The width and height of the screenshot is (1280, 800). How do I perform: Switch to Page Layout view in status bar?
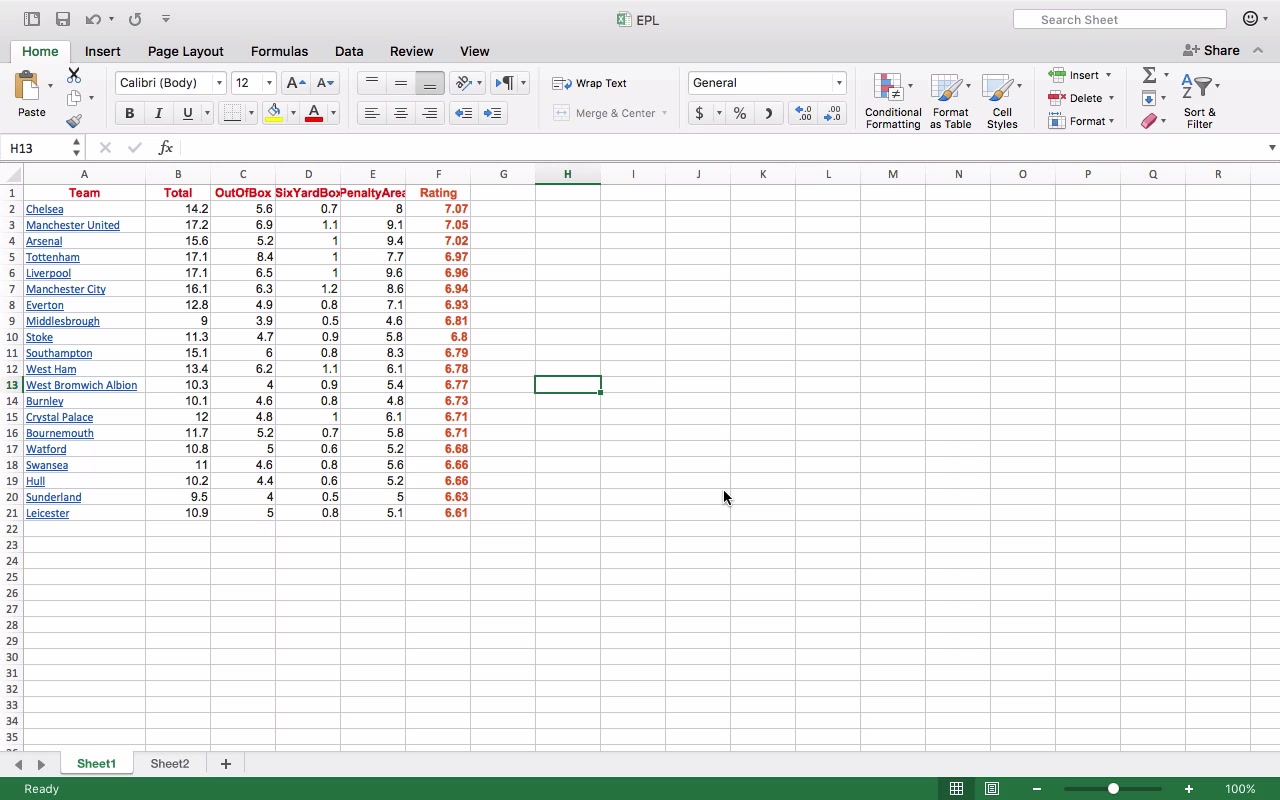(x=992, y=789)
